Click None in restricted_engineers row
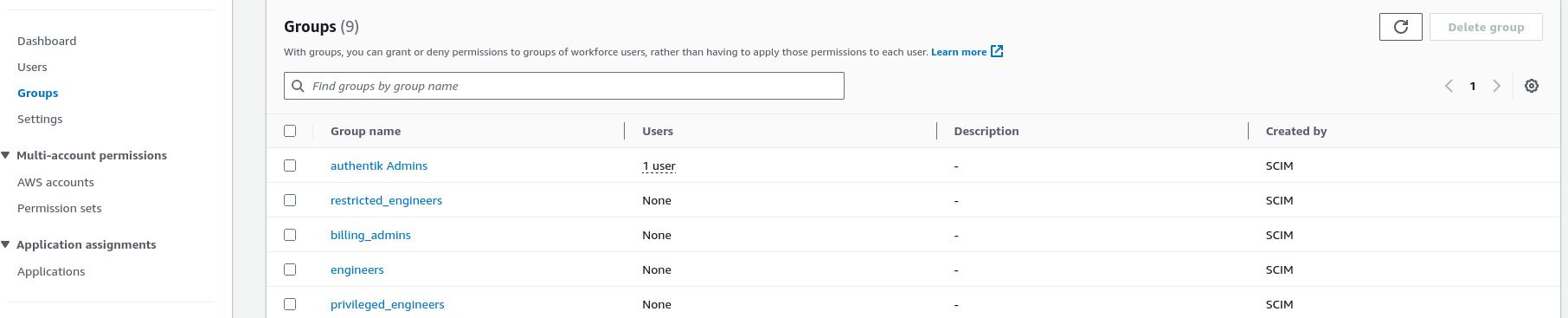The height and width of the screenshot is (318, 1568). pos(657,200)
